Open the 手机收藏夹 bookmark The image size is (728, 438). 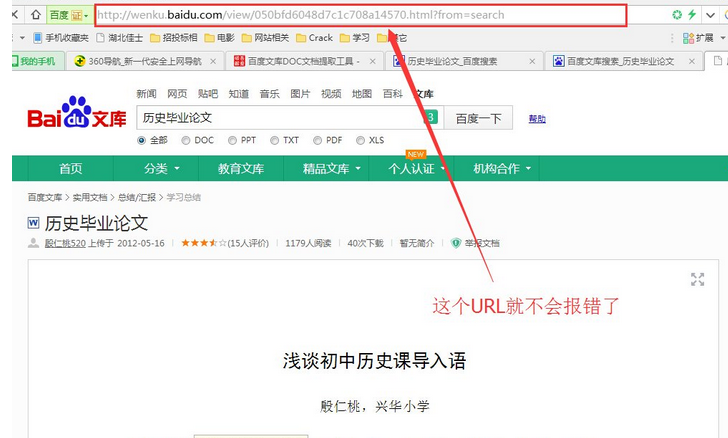tap(61, 38)
